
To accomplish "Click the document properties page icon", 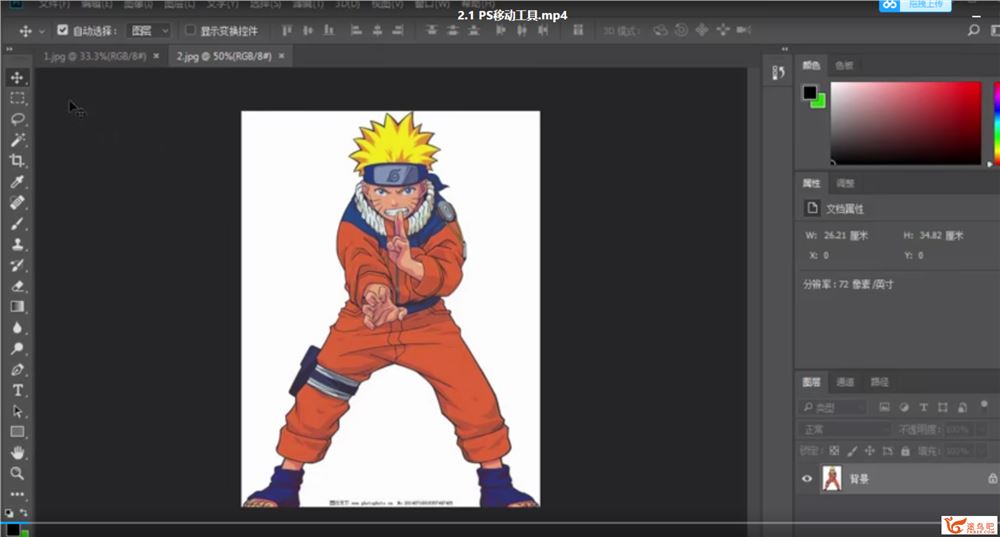I will point(812,208).
